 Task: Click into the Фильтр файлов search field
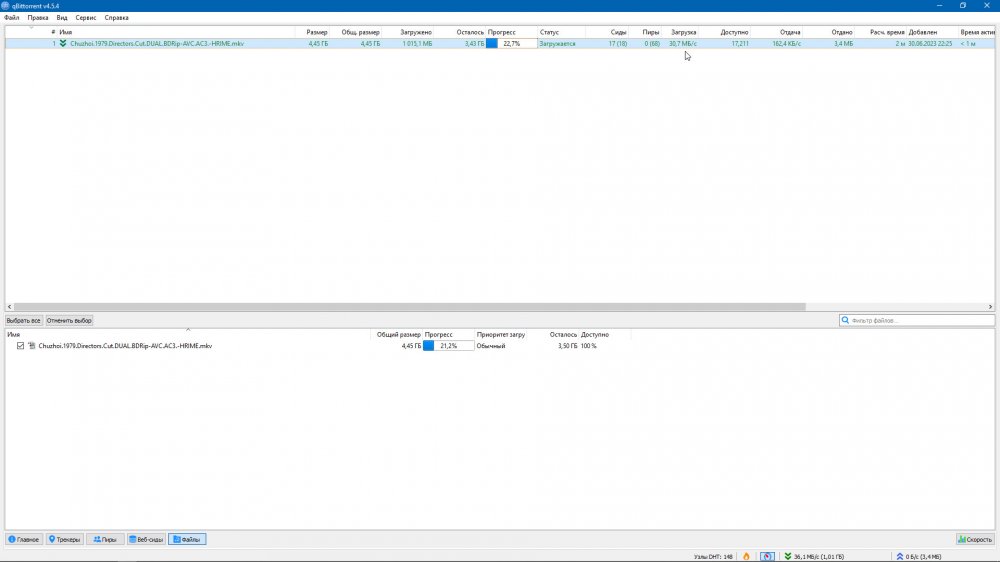(920, 321)
